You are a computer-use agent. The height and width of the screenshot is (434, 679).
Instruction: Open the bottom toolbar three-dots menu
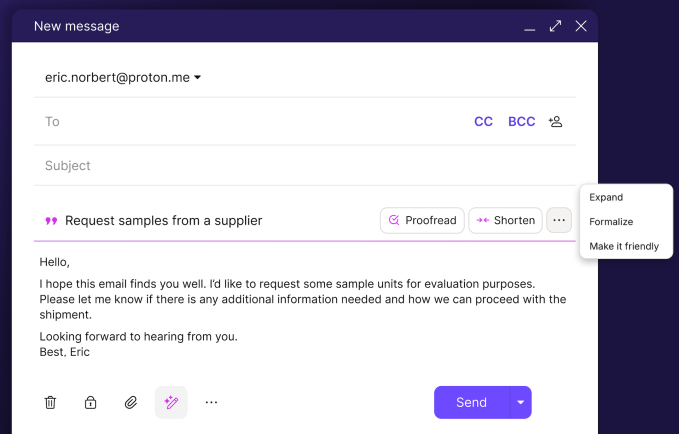click(211, 402)
